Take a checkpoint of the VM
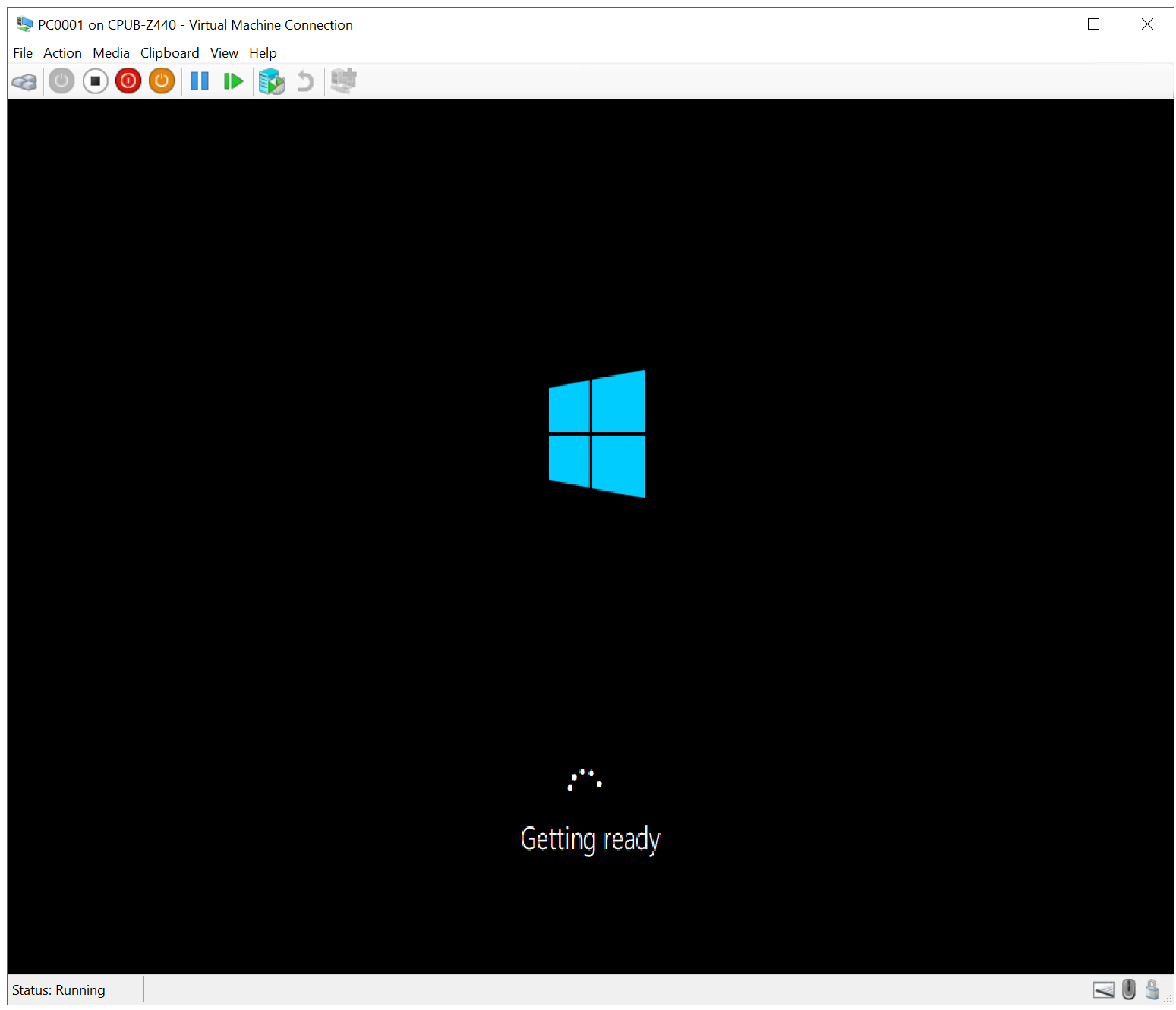Screen dimensions: 1176x1010 (x=271, y=81)
